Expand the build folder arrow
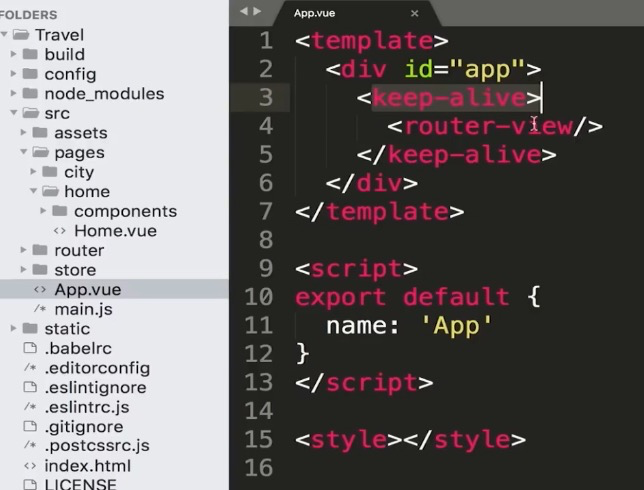The image size is (644, 490). click(x=14, y=54)
